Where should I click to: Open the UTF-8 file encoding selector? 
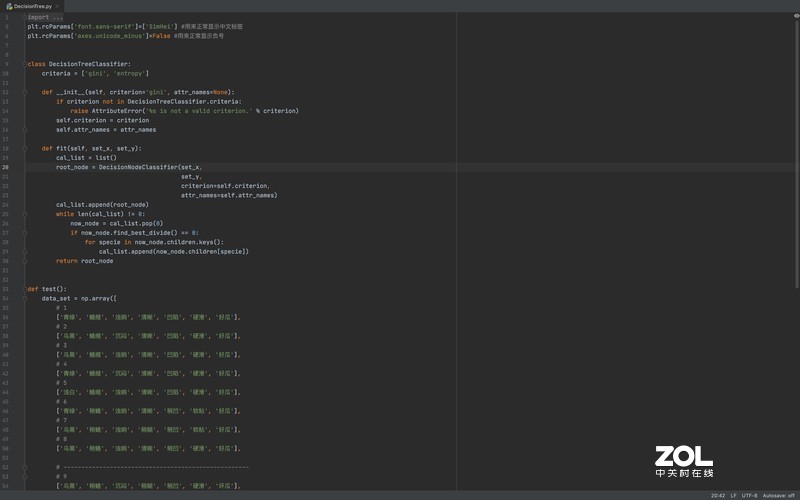[x=750, y=495]
